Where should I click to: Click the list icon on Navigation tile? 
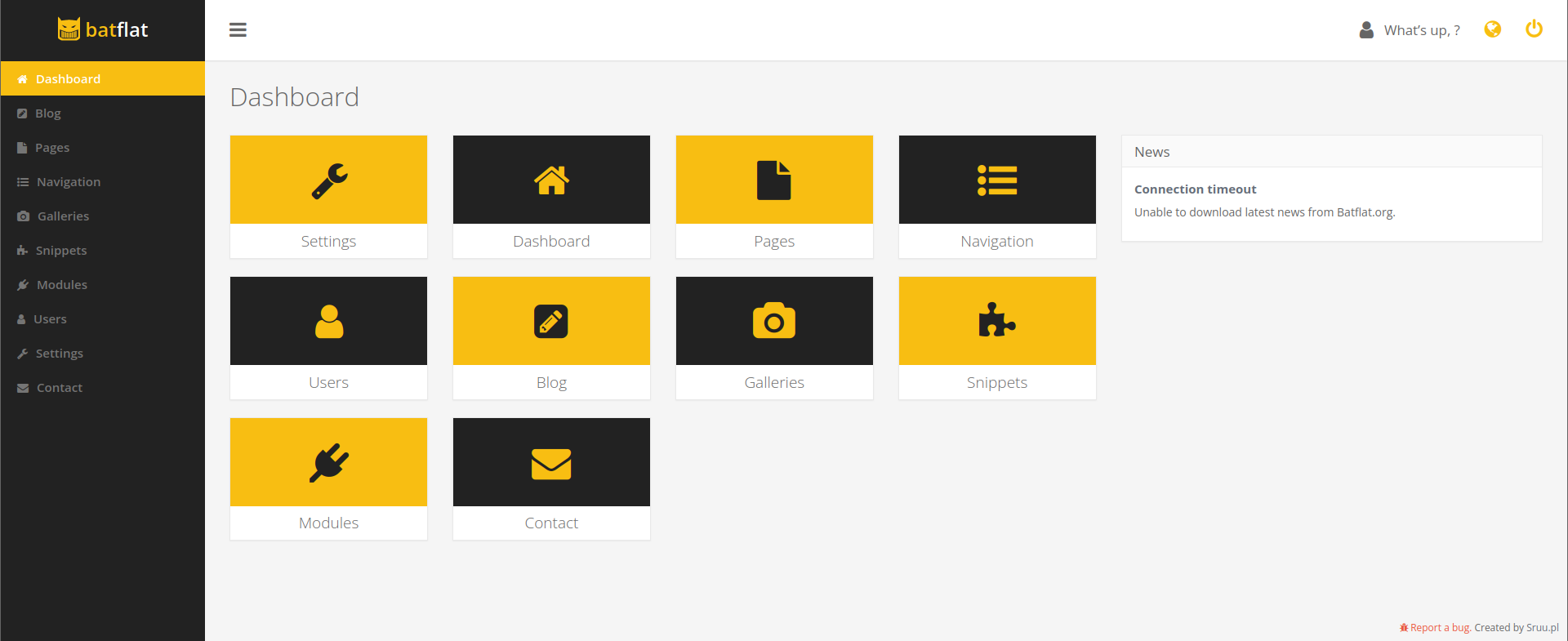coord(997,180)
